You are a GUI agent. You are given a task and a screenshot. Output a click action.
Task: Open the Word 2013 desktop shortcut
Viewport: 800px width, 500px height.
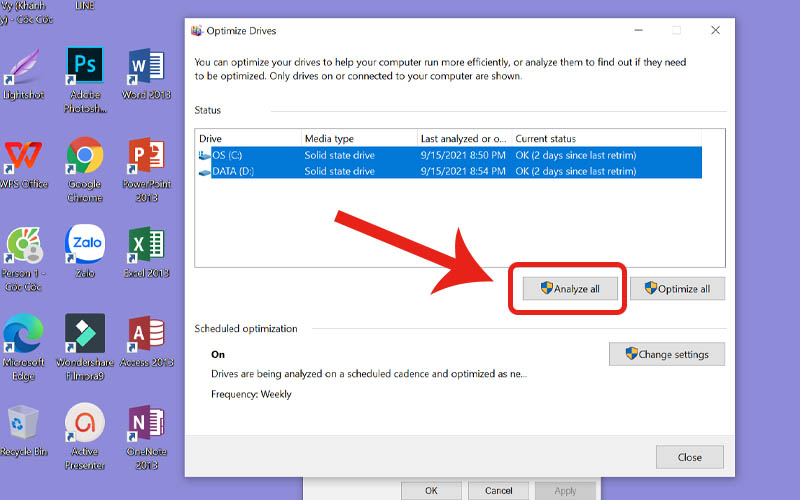coord(146,68)
